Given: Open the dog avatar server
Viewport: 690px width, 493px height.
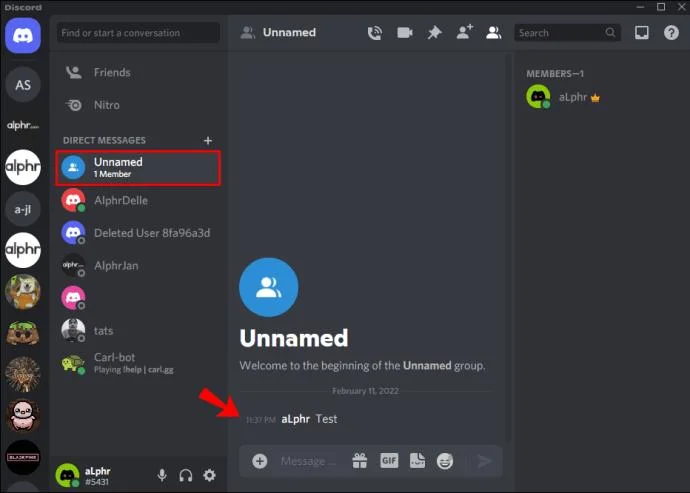Looking at the screenshot, I should [x=23, y=292].
